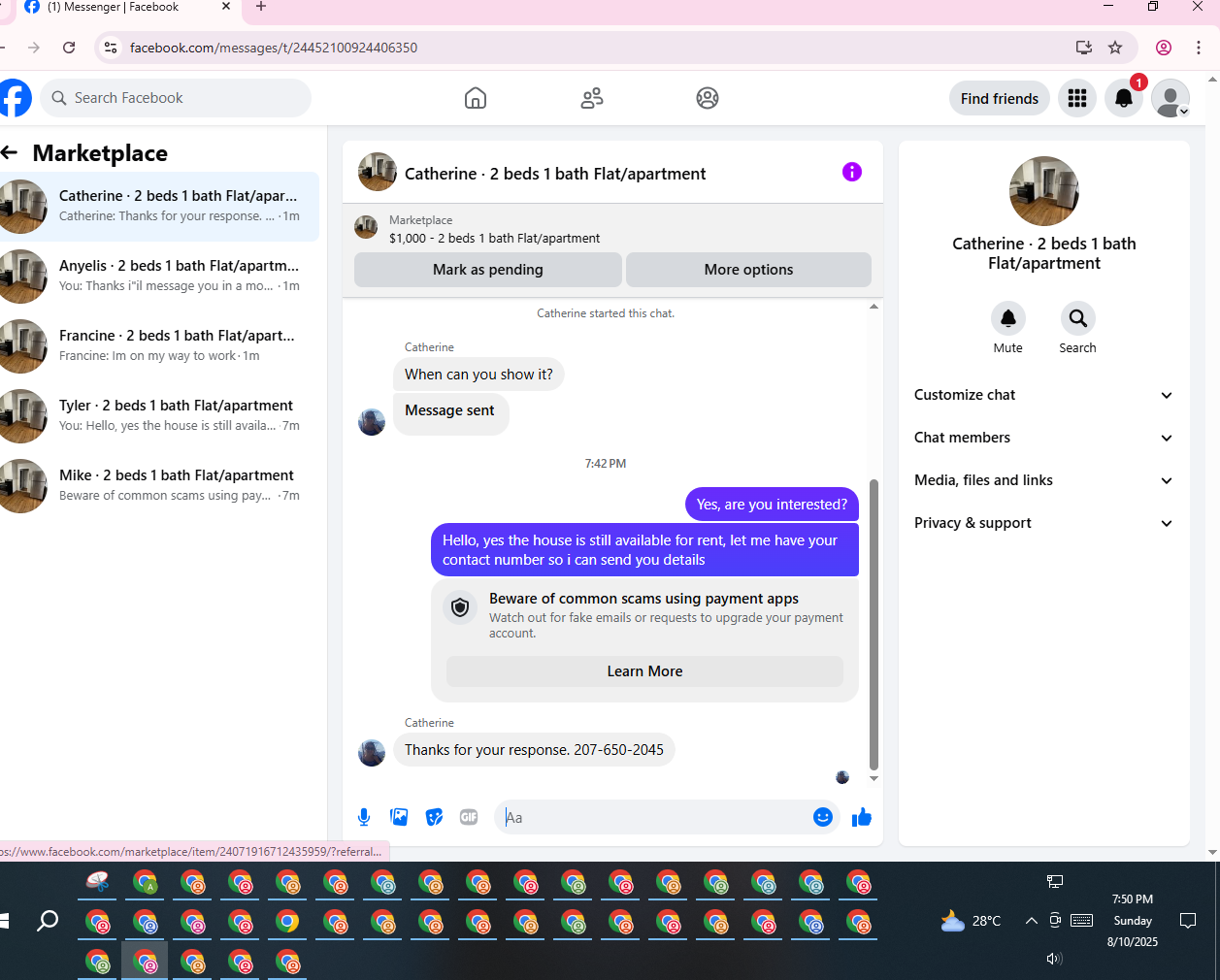Image resolution: width=1220 pixels, height=980 pixels.
Task: Expand Media, files and links section
Action: [x=1044, y=480]
